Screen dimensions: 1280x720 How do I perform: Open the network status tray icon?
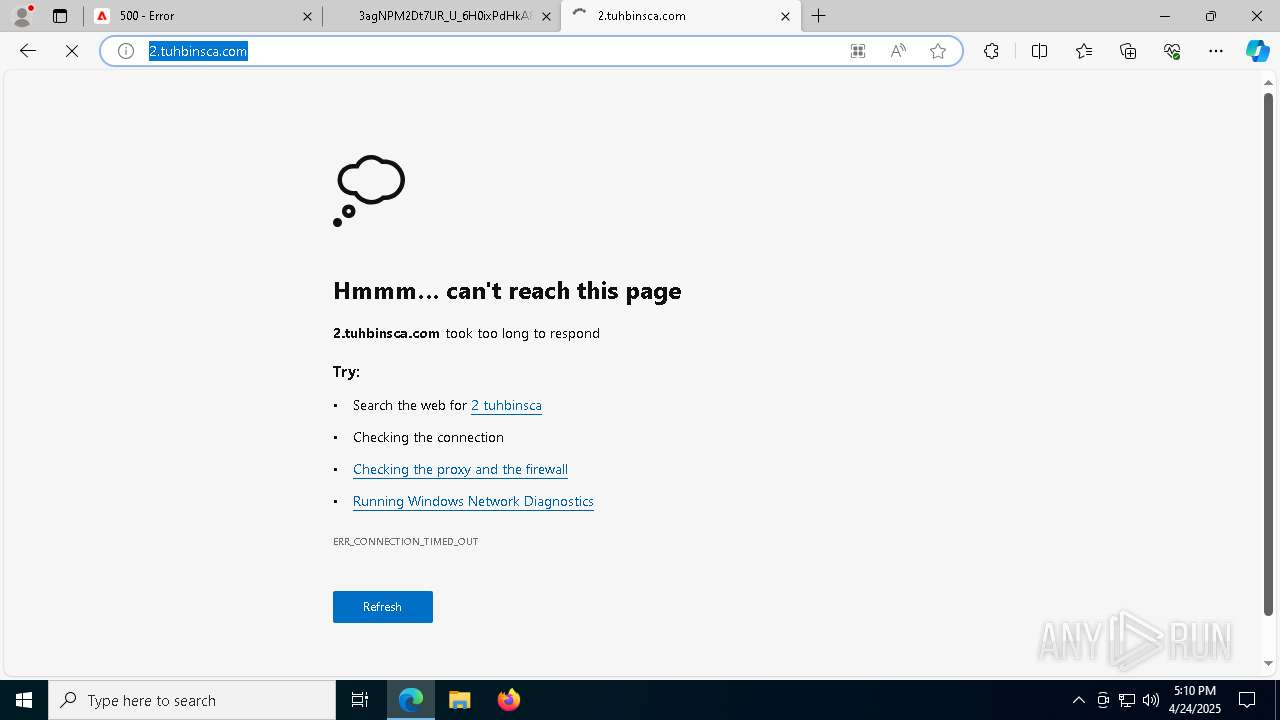pos(1127,700)
